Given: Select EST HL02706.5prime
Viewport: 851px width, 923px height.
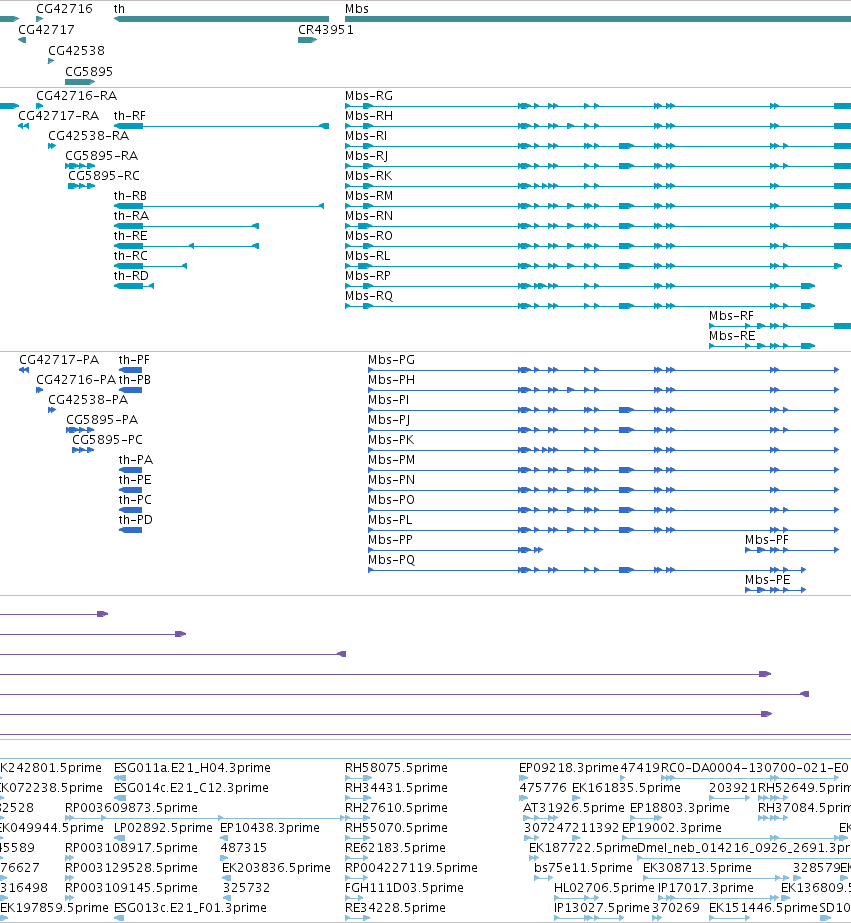Looking at the screenshot, I should point(604,888).
